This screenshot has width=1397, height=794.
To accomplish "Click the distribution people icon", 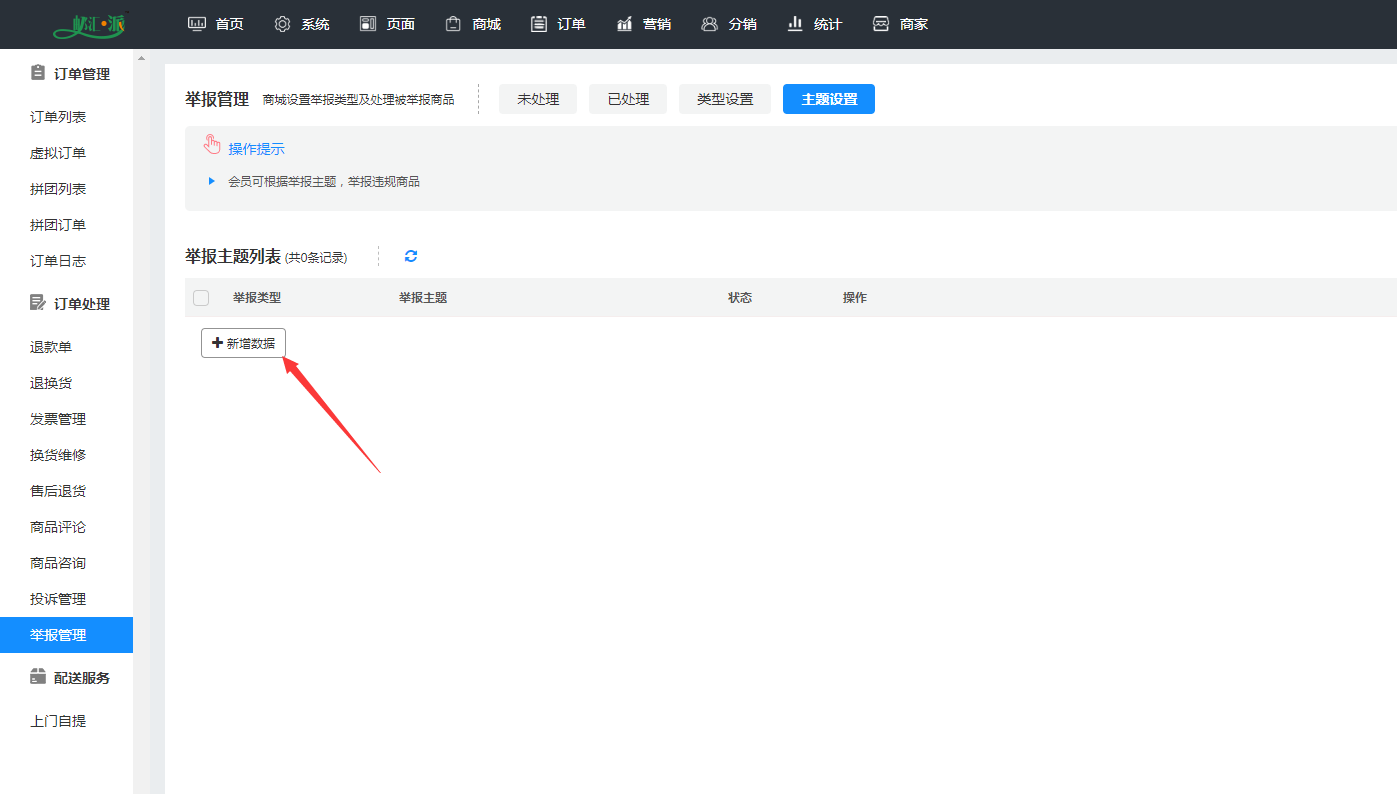I will coord(710,24).
